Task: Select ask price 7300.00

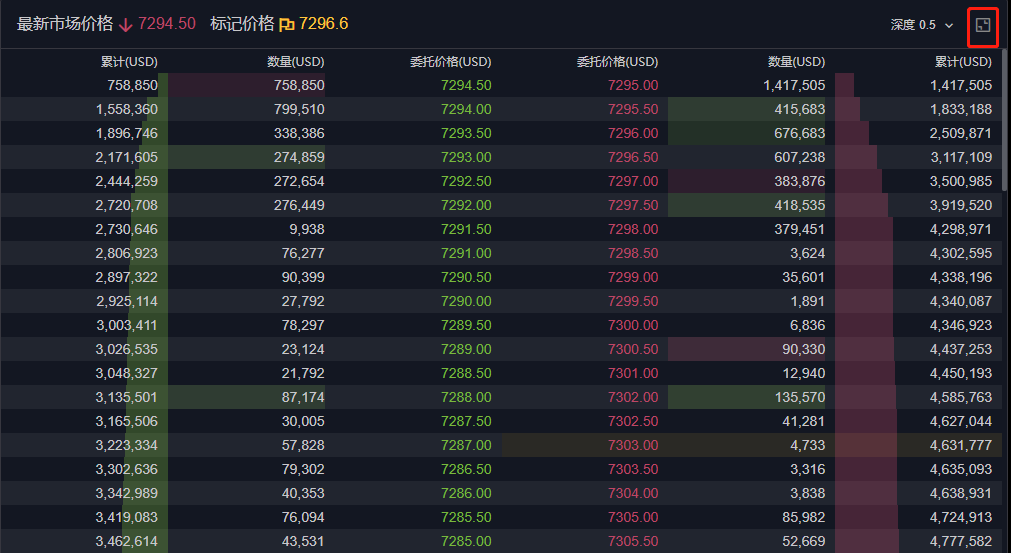Action: 633,325
